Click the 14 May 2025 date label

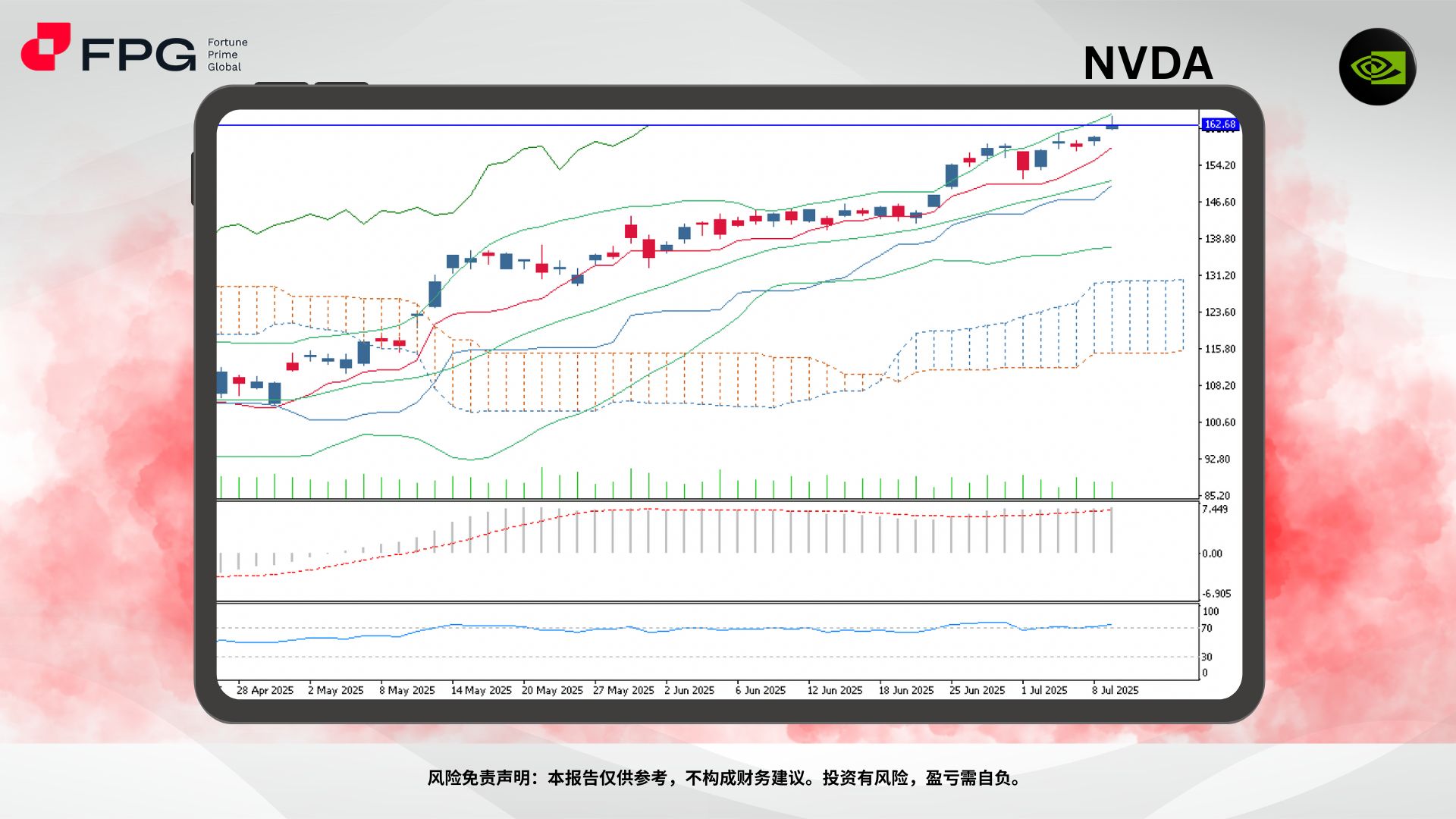click(x=481, y=691)
